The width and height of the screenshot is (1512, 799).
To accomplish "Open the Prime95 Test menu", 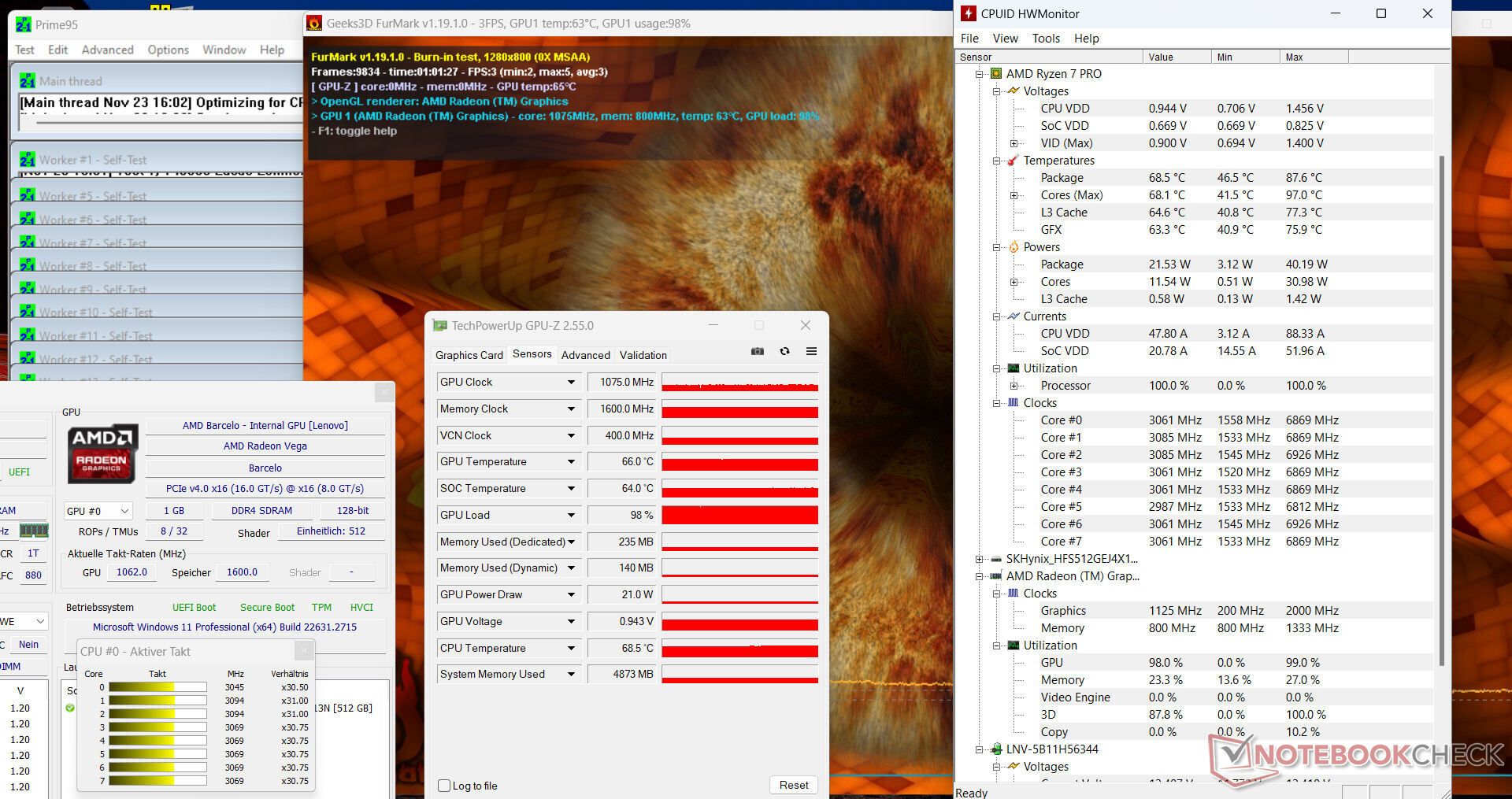I will point(24,50).
